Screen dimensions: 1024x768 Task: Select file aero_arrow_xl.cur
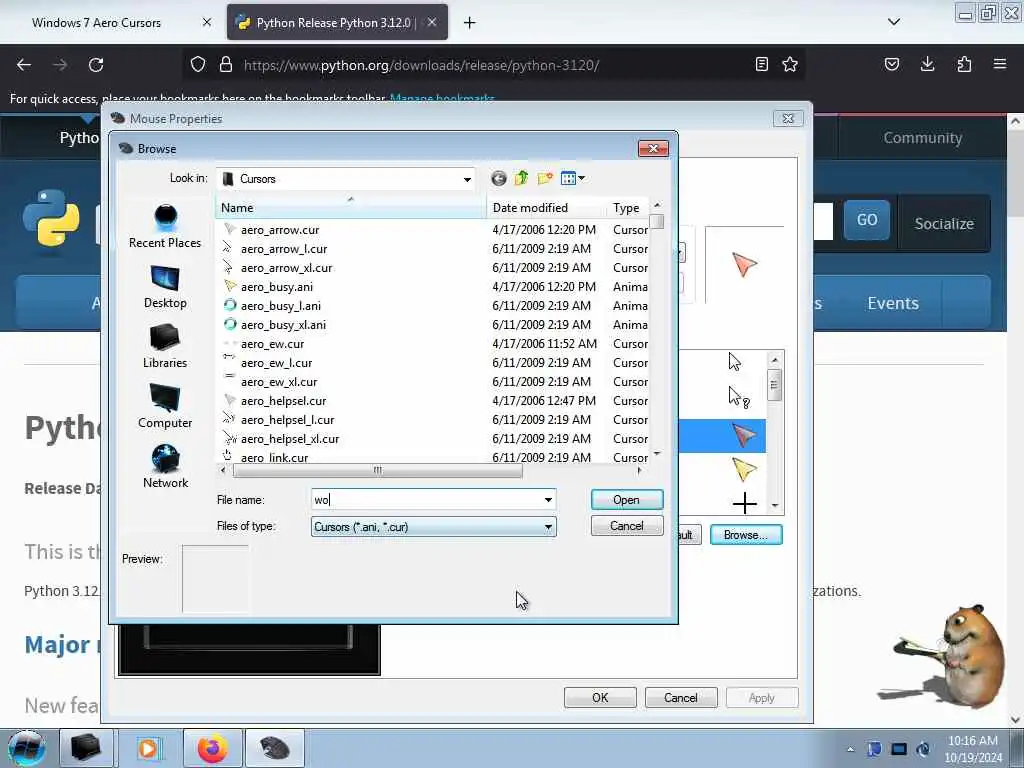click(286, 268)
